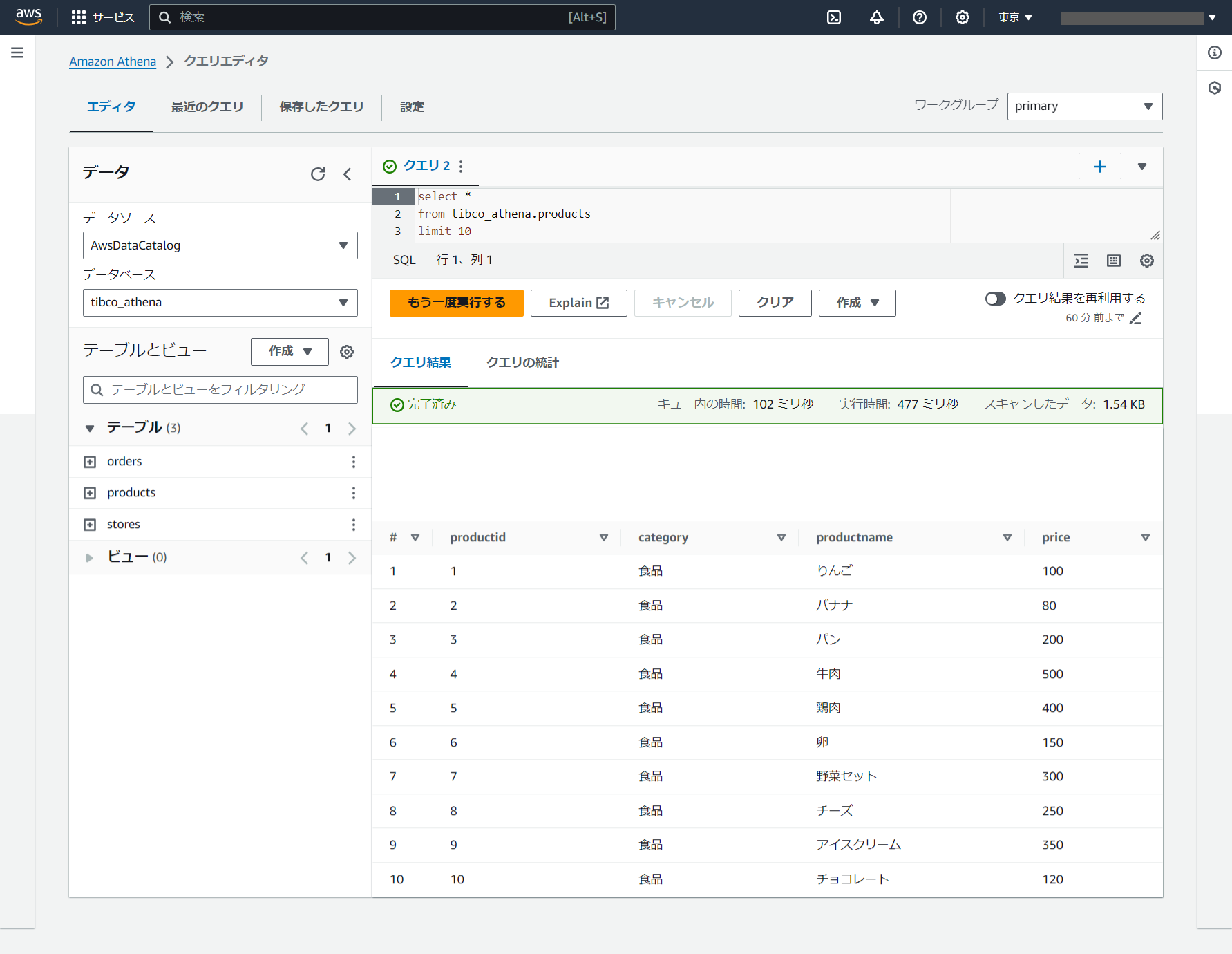Open the AWS home logo
The height and width of the screenshot is (954, 1232).
click(28, 17)
